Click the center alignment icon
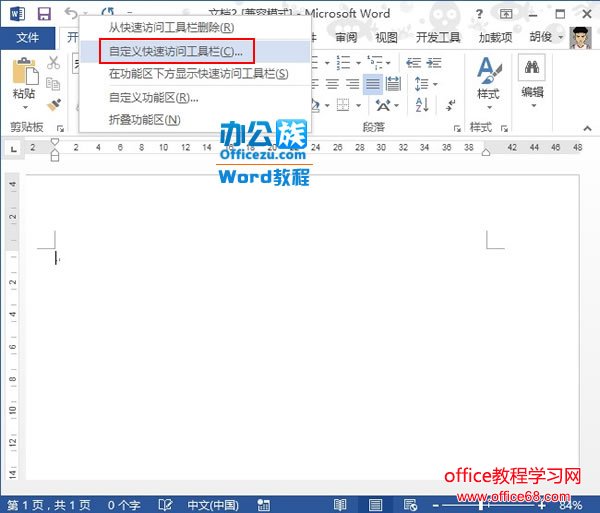 point(332,83)
